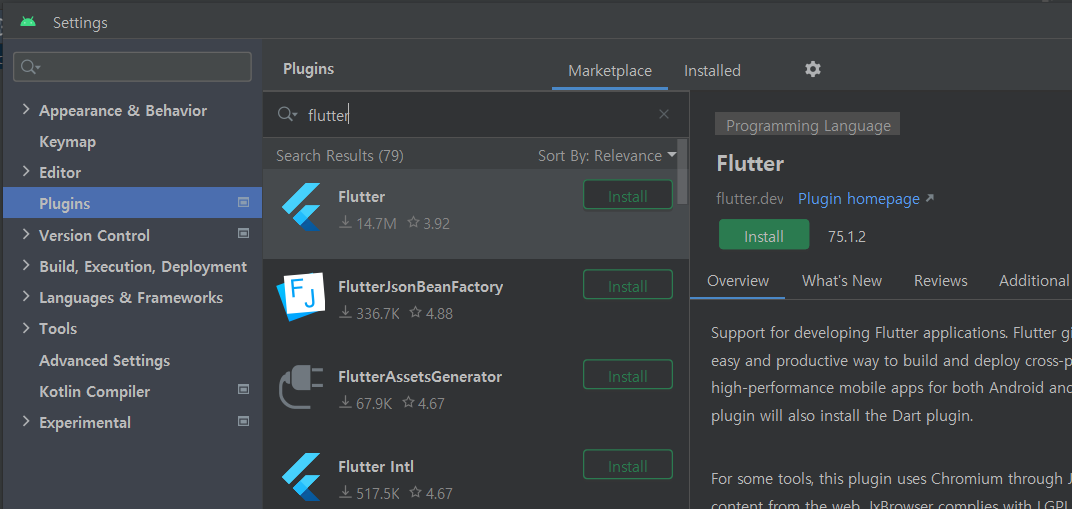Click the 517.5K download count

(x=377, y=493)
